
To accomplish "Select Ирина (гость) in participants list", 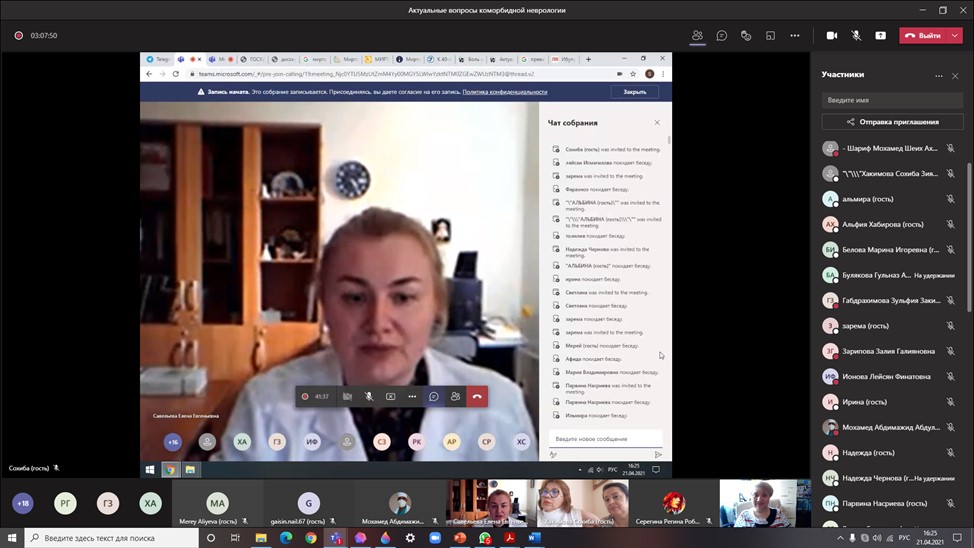I will [x=865, y=402].
